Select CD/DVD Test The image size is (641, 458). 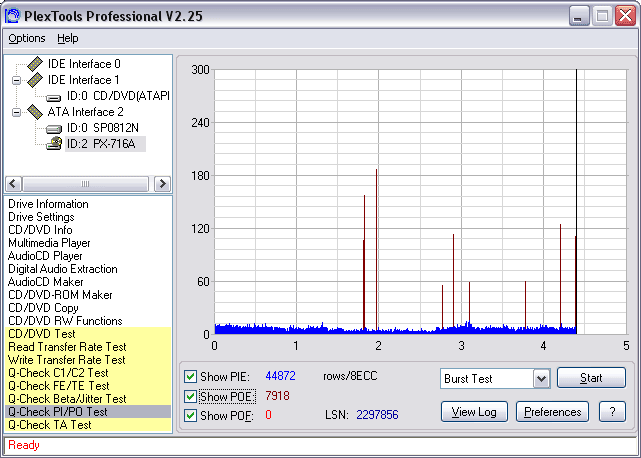(88, 334)
